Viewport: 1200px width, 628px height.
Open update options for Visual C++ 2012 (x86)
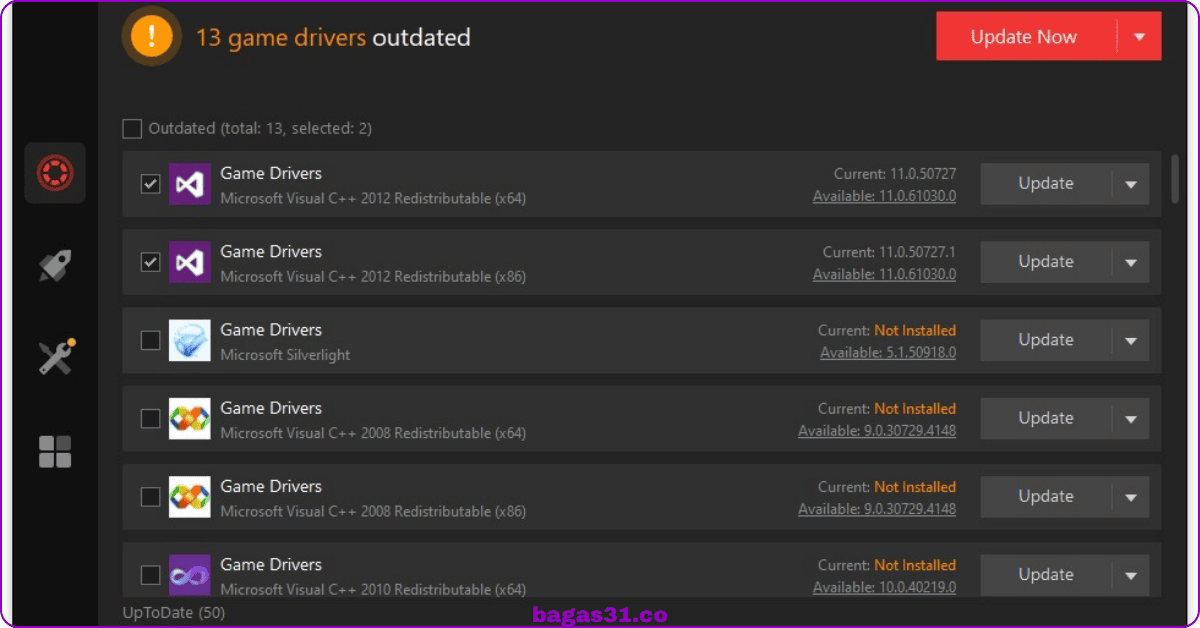click(x=1131, y=262)
